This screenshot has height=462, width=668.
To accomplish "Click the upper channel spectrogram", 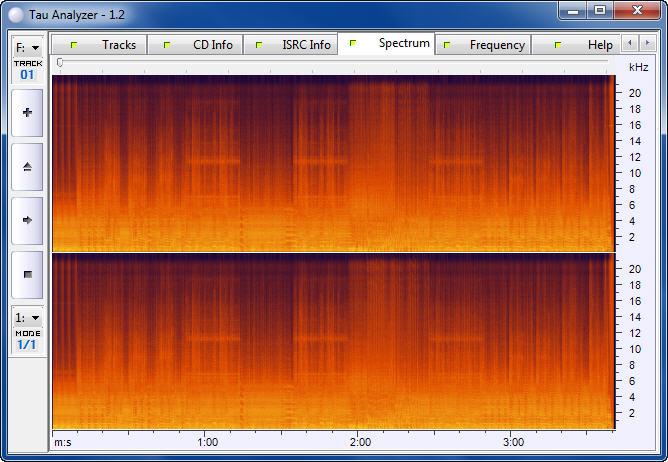I will pos(332,163).
